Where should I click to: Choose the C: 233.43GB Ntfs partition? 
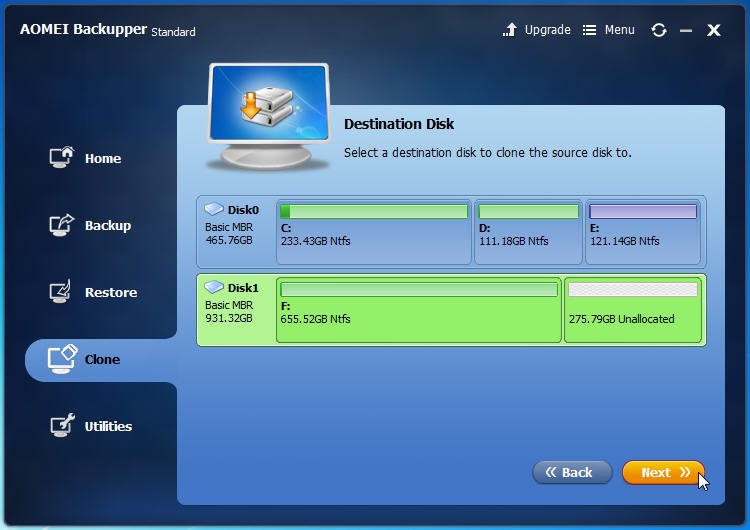pos(374,232)
